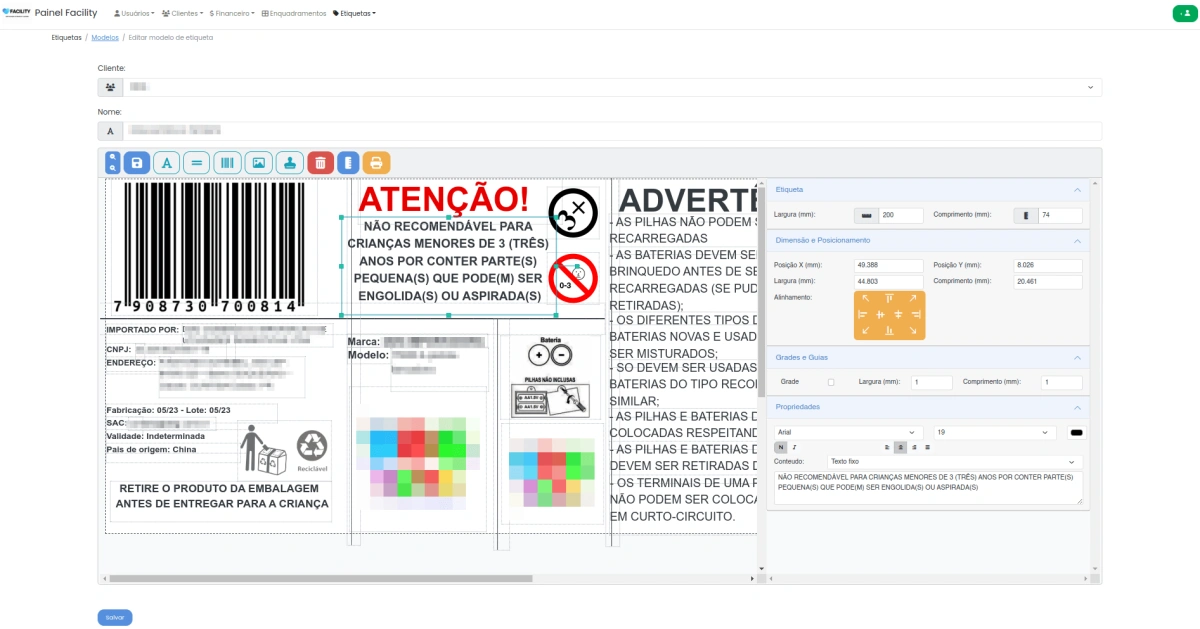Open the Modelos breadcrumb link

[x=104, y=37]
